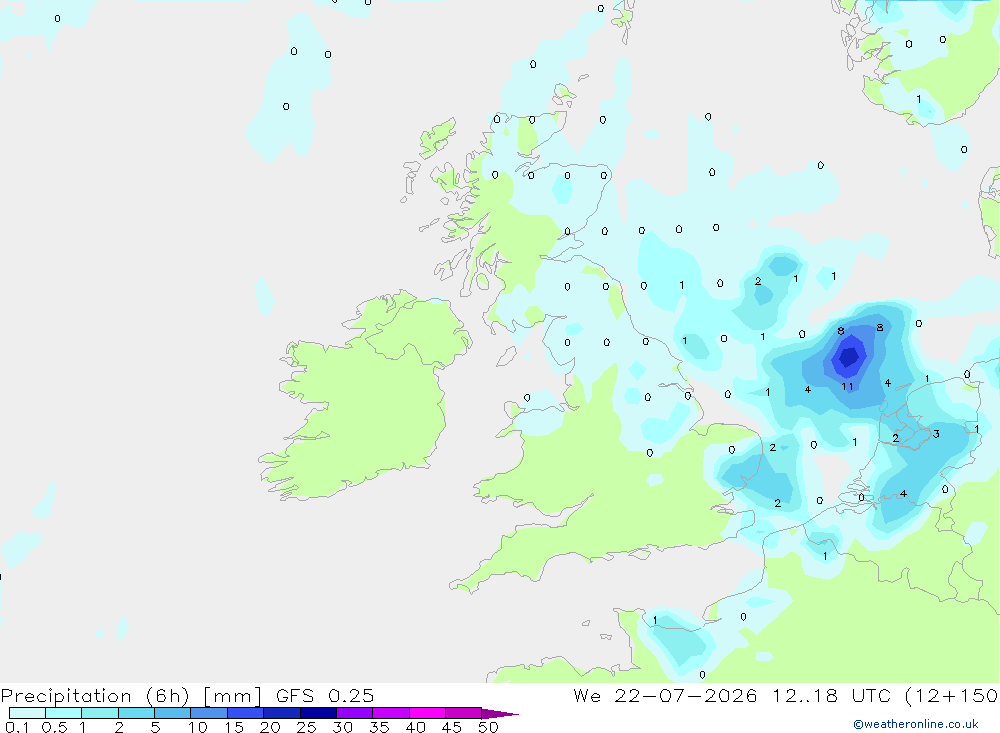The height and width of the screenshot is (733, 1000).
Task: Click the '3' precipitation value on the map
Action: pos(936,434)
